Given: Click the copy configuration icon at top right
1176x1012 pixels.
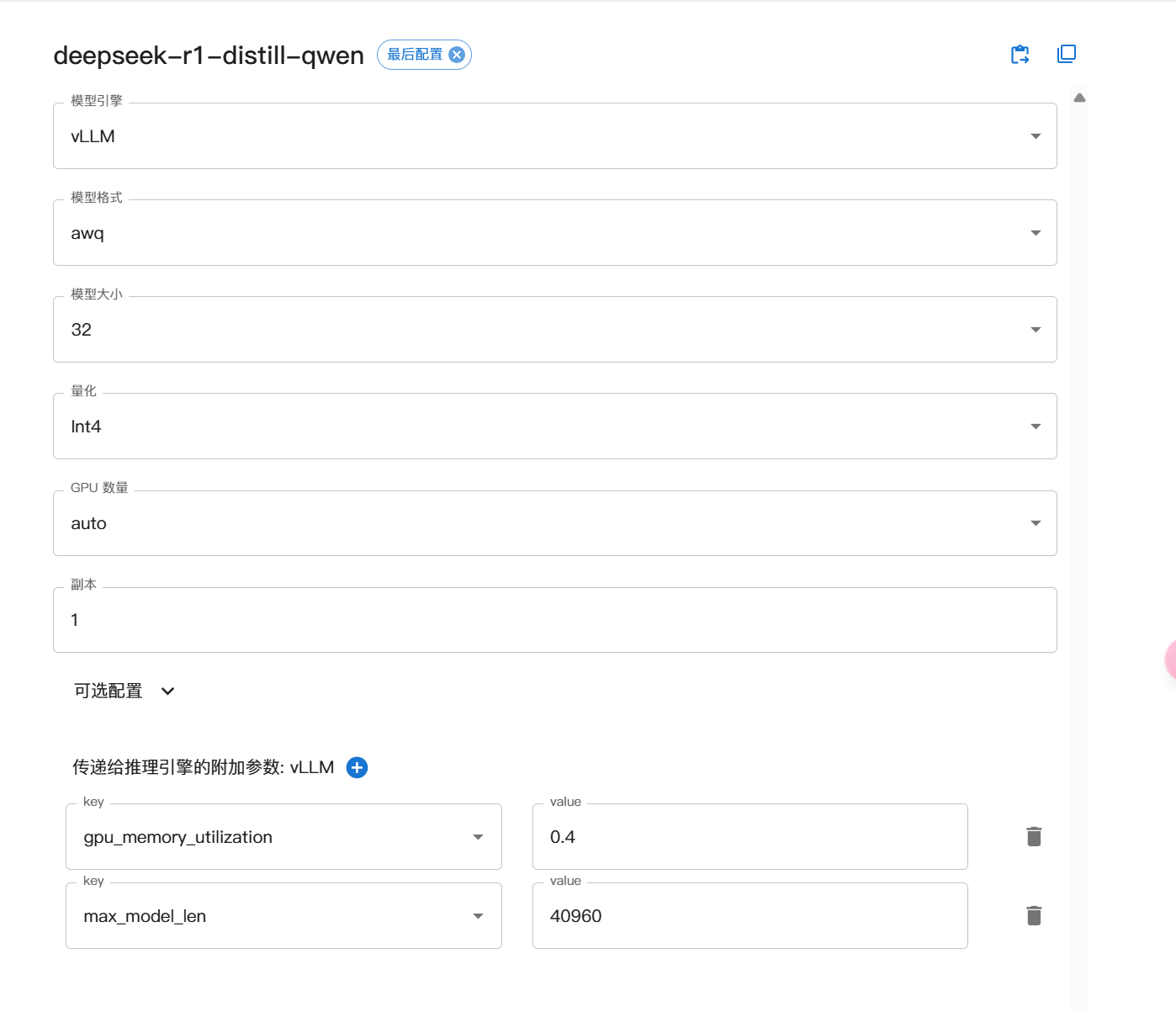Looking at the screenshot, I should 1066,55.
